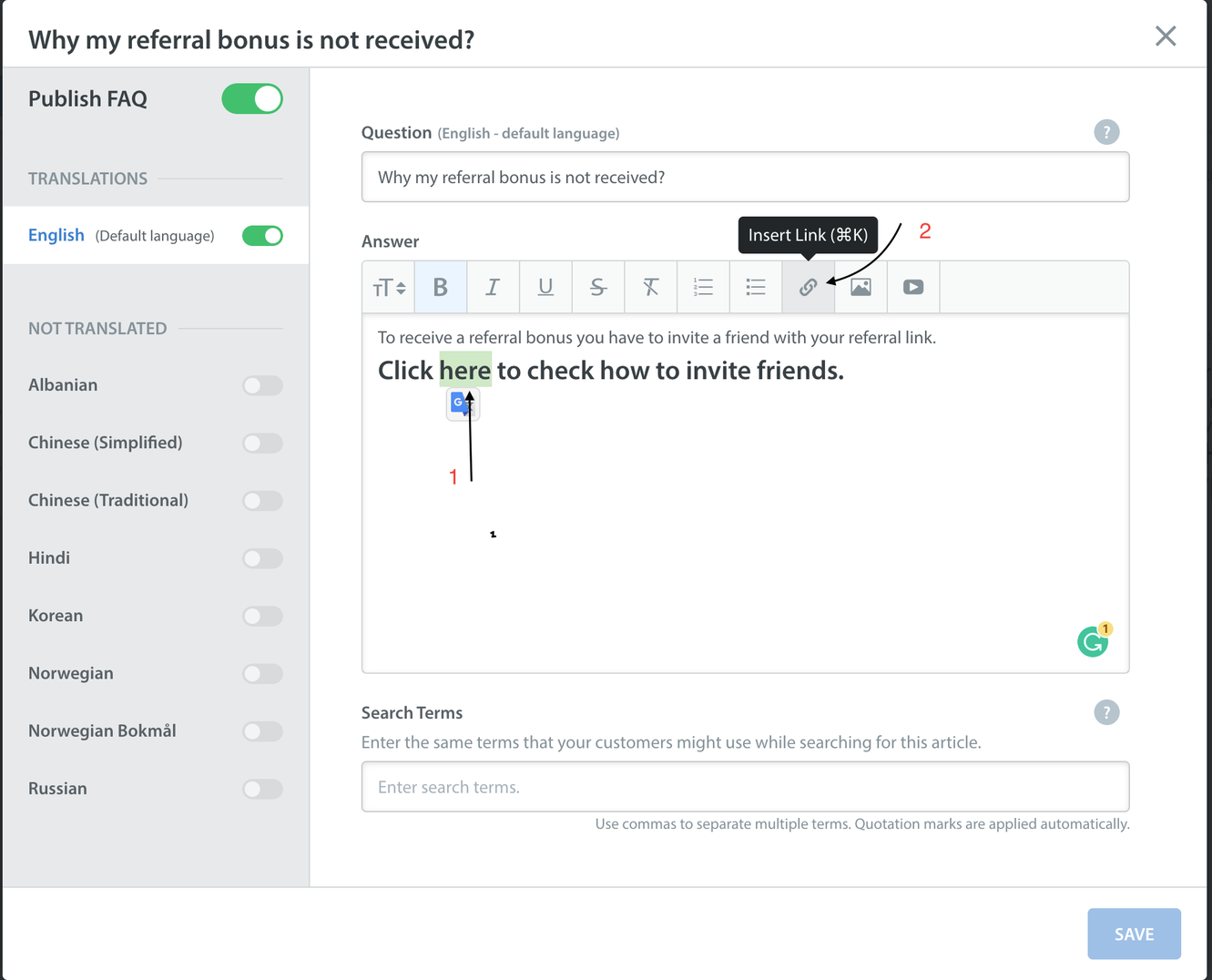This screenshot has height=980, width=1212.
Task: Insert a numbered list
Action: [703, 287]
